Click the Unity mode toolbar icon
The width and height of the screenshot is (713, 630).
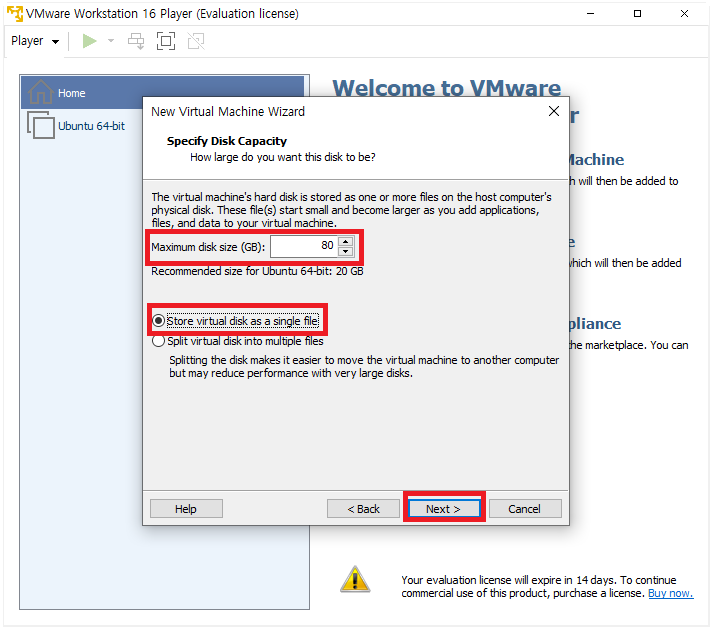pyautogui.click(x=196, y=41)
